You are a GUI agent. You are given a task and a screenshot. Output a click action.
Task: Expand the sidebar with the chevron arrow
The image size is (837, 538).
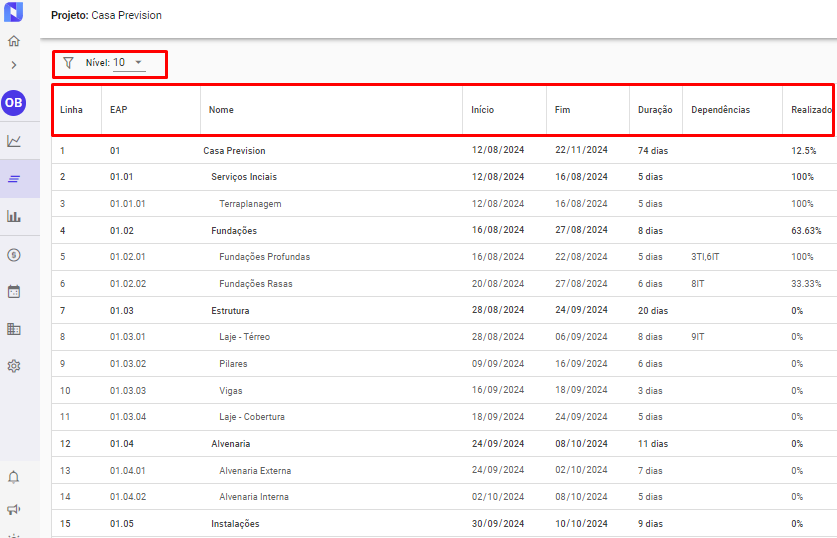pyautogui.click(x=14, y=65)
